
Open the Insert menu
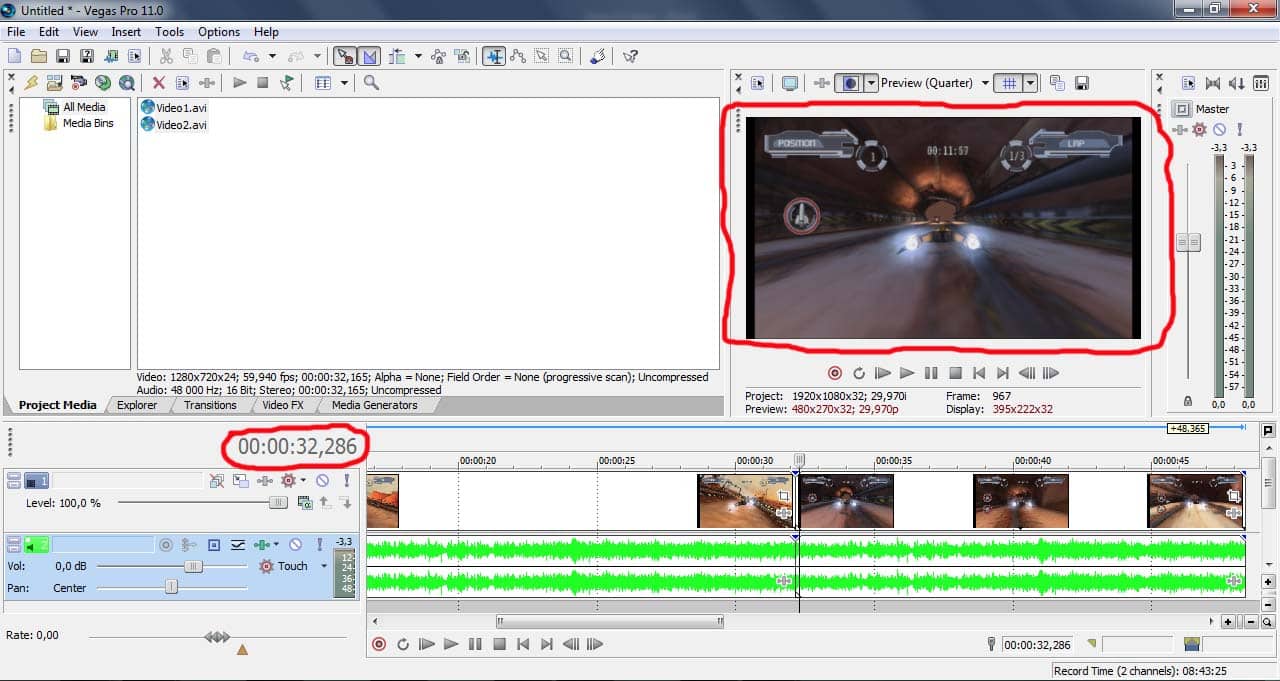[x=126, y=32]
